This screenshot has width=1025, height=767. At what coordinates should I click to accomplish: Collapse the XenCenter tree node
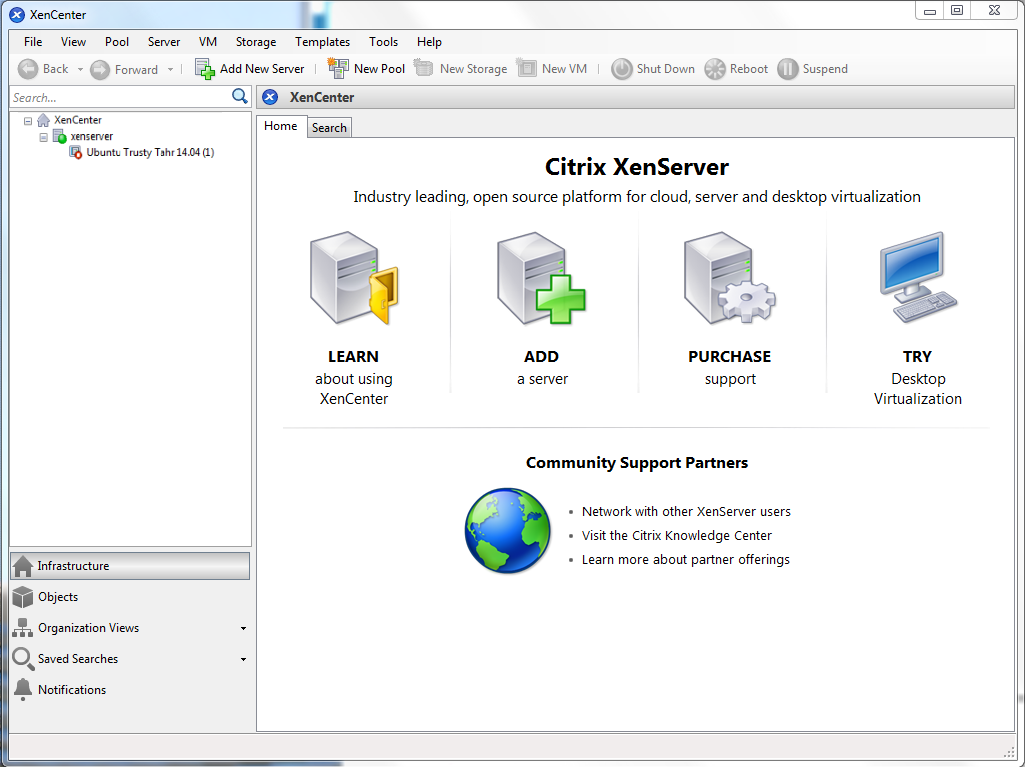point(28,121)
